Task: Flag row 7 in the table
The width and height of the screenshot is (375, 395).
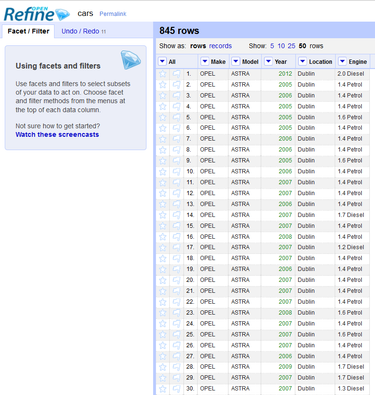Action: coord(176,139)
